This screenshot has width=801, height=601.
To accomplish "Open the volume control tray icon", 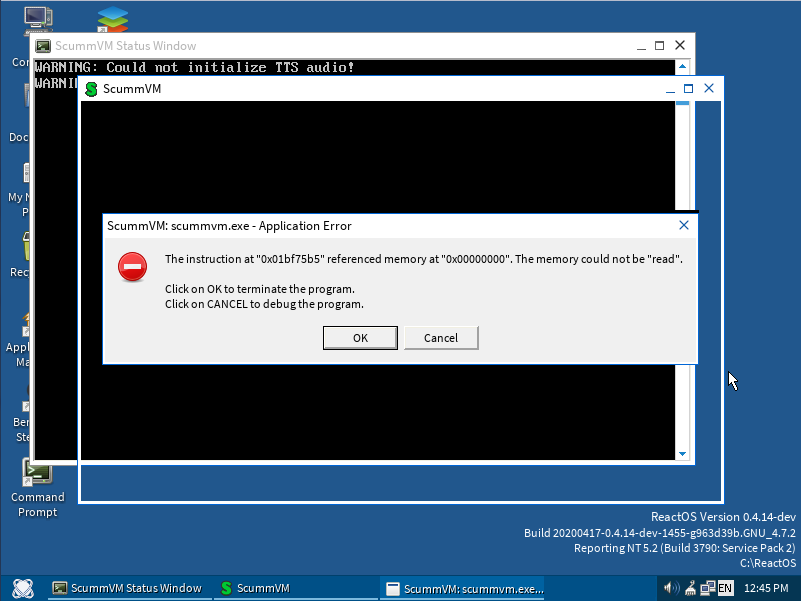I will [671, 588].
